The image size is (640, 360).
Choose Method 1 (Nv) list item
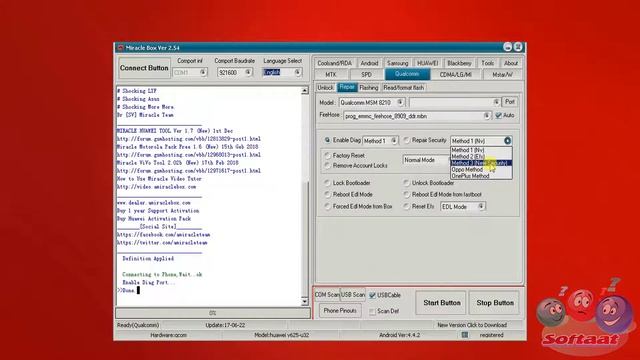[x=481, y=150]
